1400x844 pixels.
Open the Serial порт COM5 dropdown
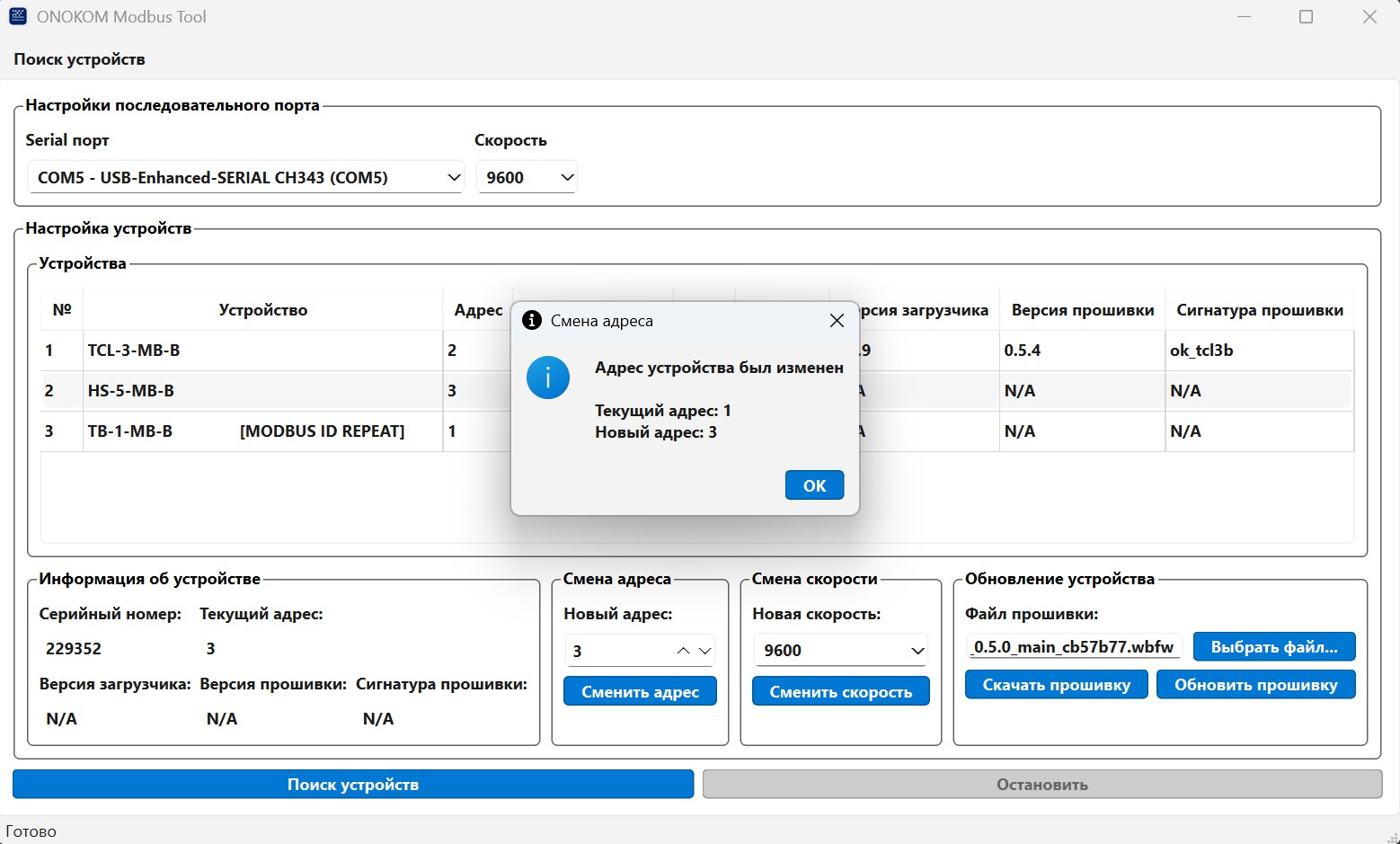244,177
